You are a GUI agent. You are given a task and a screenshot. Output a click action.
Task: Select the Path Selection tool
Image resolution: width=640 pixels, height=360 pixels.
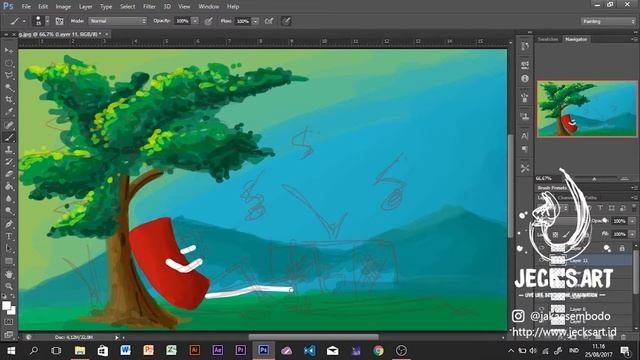(x=9, y=249)
